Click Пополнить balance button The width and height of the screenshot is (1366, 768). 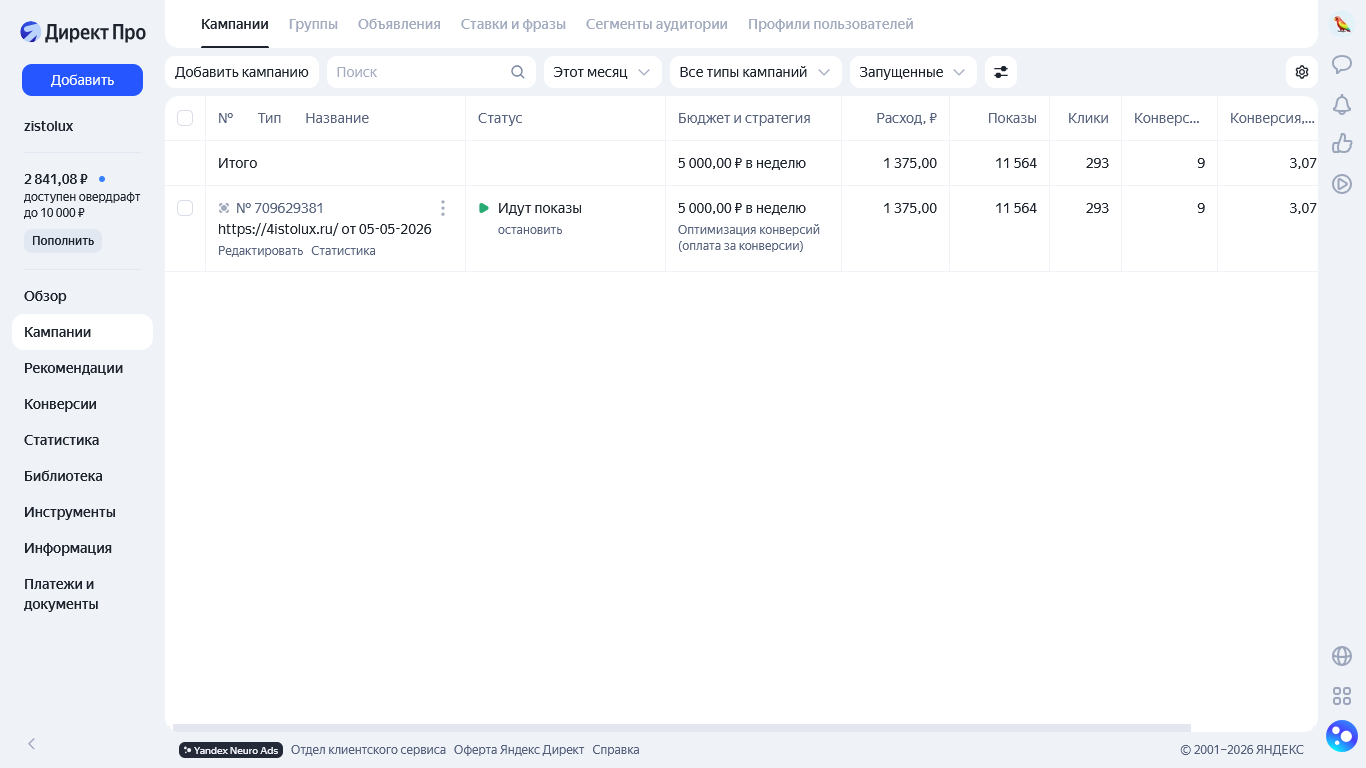click(x=63, y=241)
